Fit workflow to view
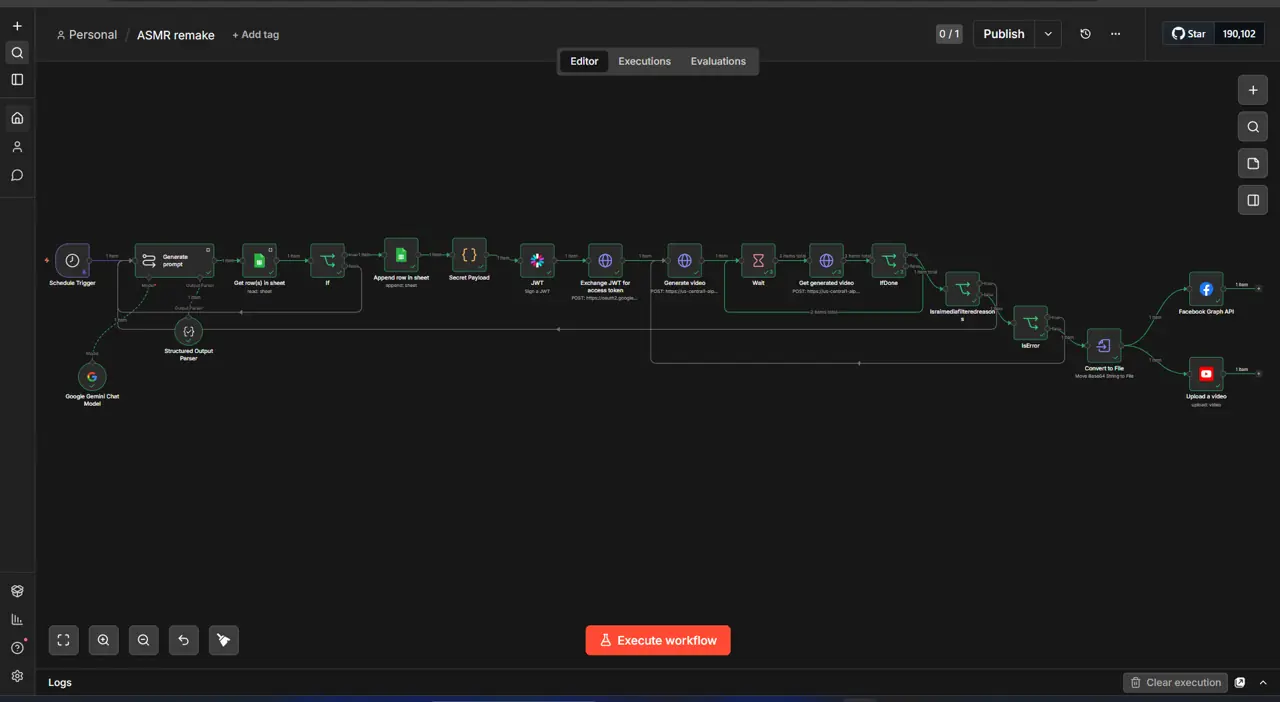This screenshot has height=702, width=1280. coord(63,640)
